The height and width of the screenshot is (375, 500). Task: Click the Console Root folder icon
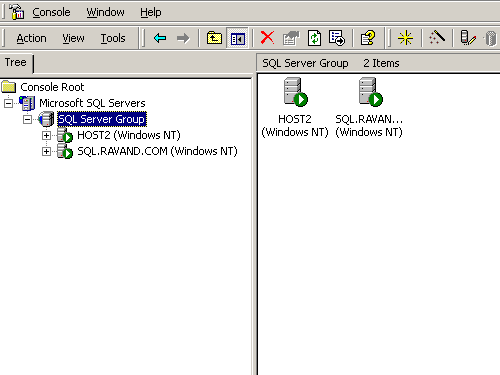9,87
